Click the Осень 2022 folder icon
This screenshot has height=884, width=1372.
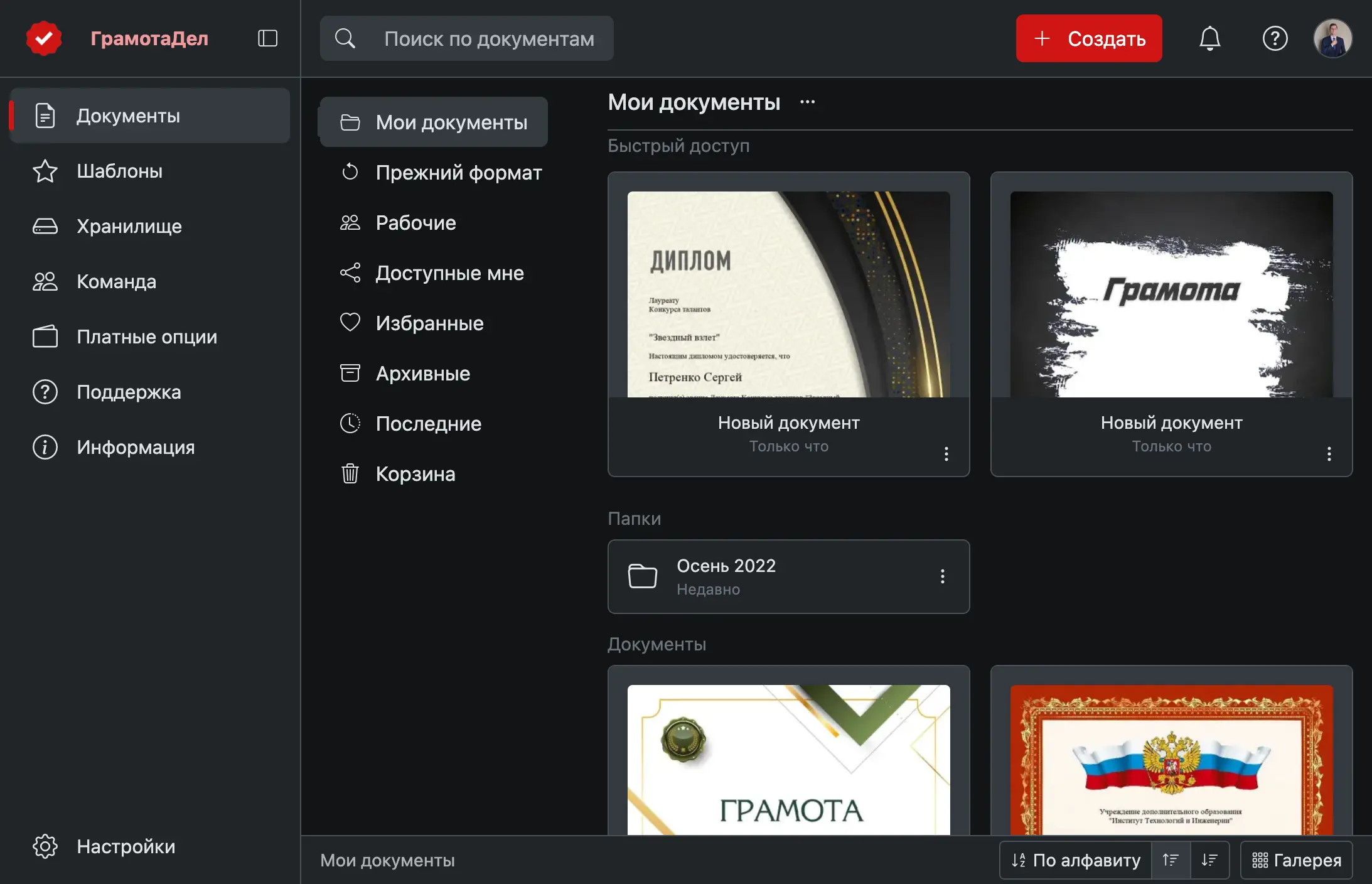pos(643,576)
